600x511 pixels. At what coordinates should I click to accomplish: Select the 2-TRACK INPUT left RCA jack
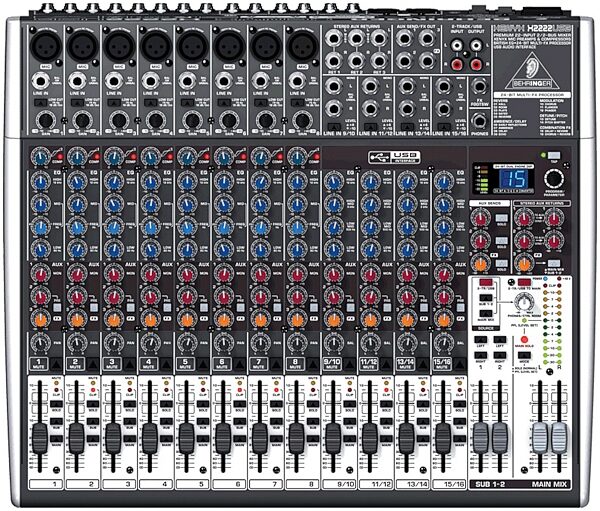point(457,46)
